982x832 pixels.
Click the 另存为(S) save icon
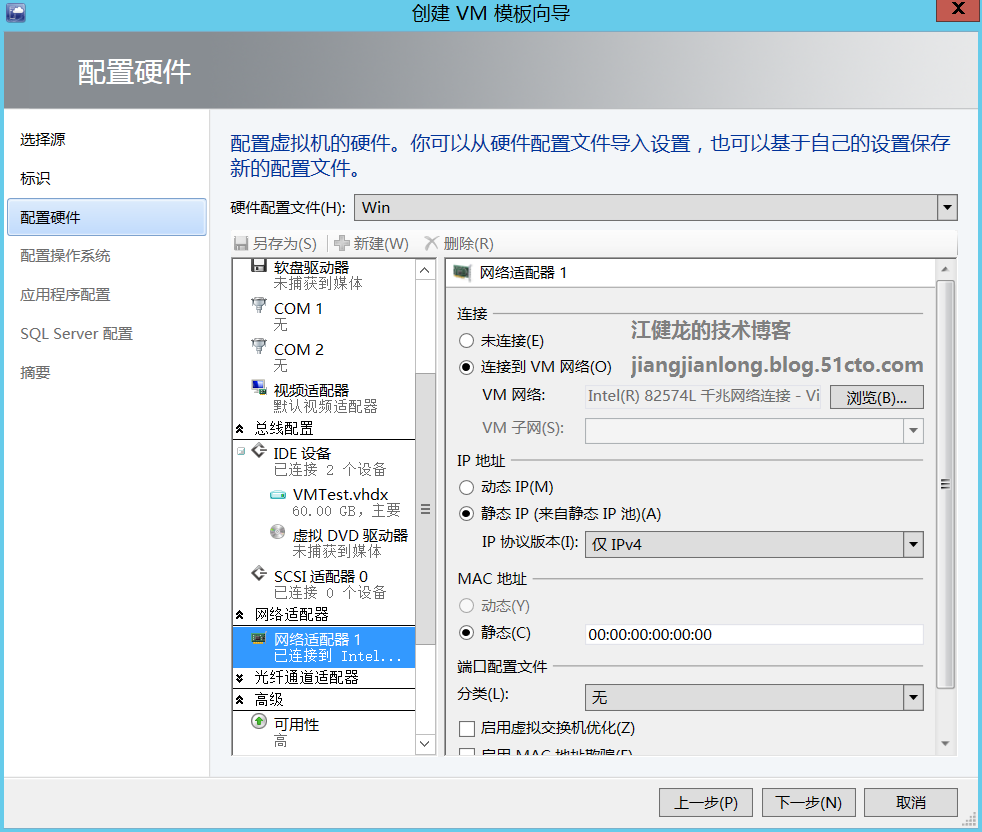241,243
